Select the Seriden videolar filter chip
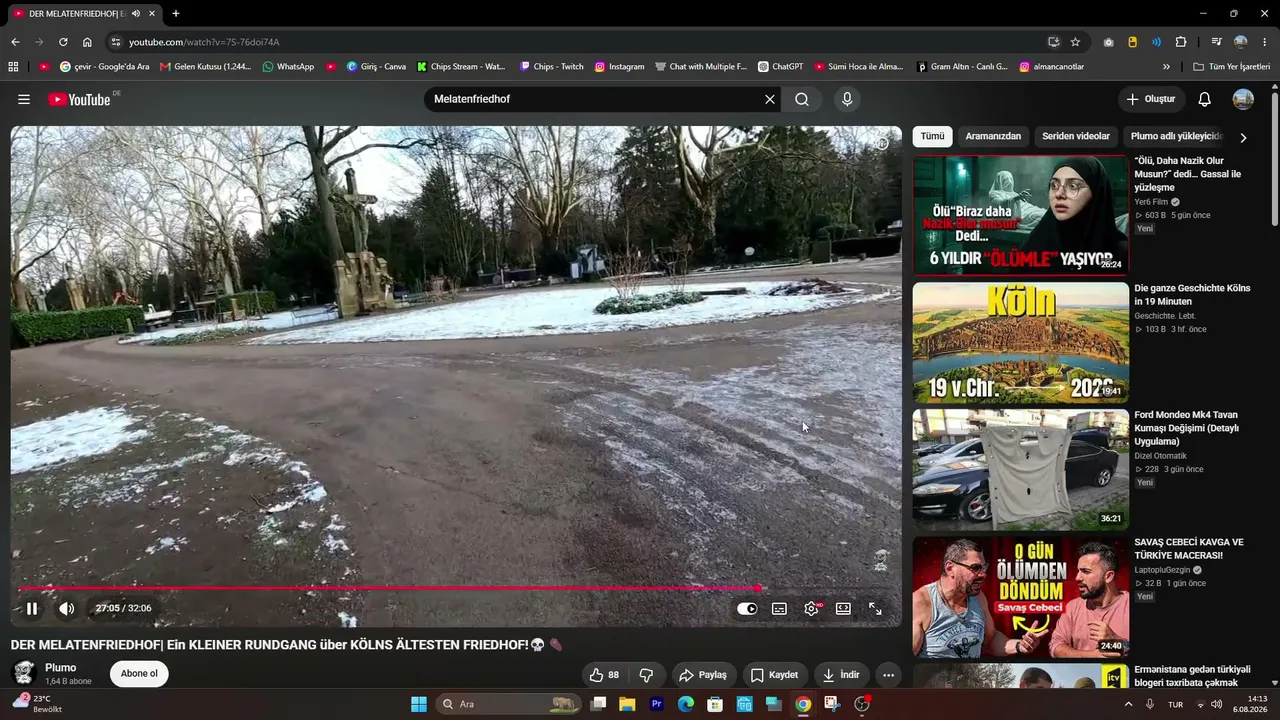Screen dimensions: 1280x720 (1076, 136)
